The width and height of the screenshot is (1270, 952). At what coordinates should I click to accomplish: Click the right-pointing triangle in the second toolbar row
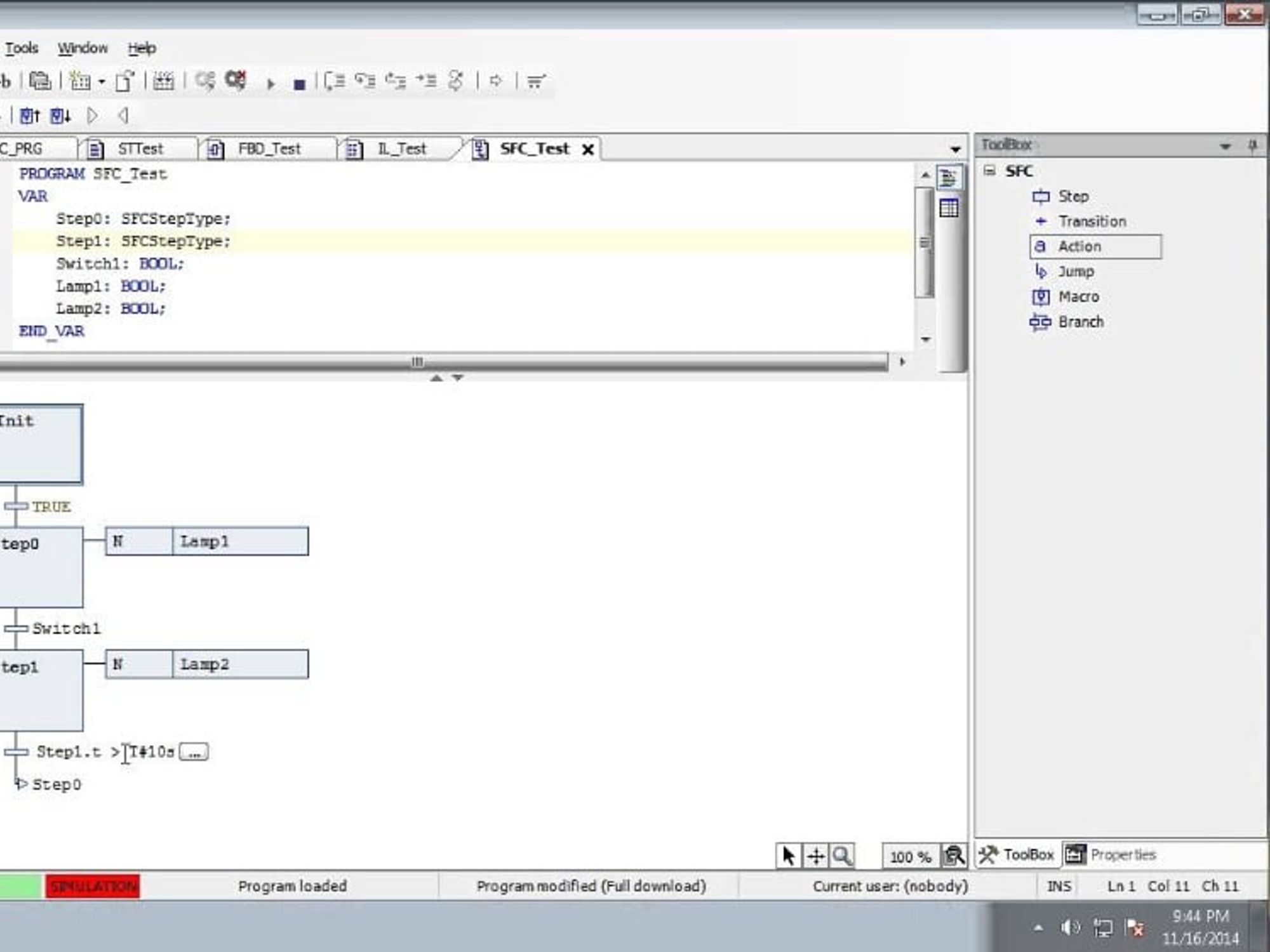point(92,116)
